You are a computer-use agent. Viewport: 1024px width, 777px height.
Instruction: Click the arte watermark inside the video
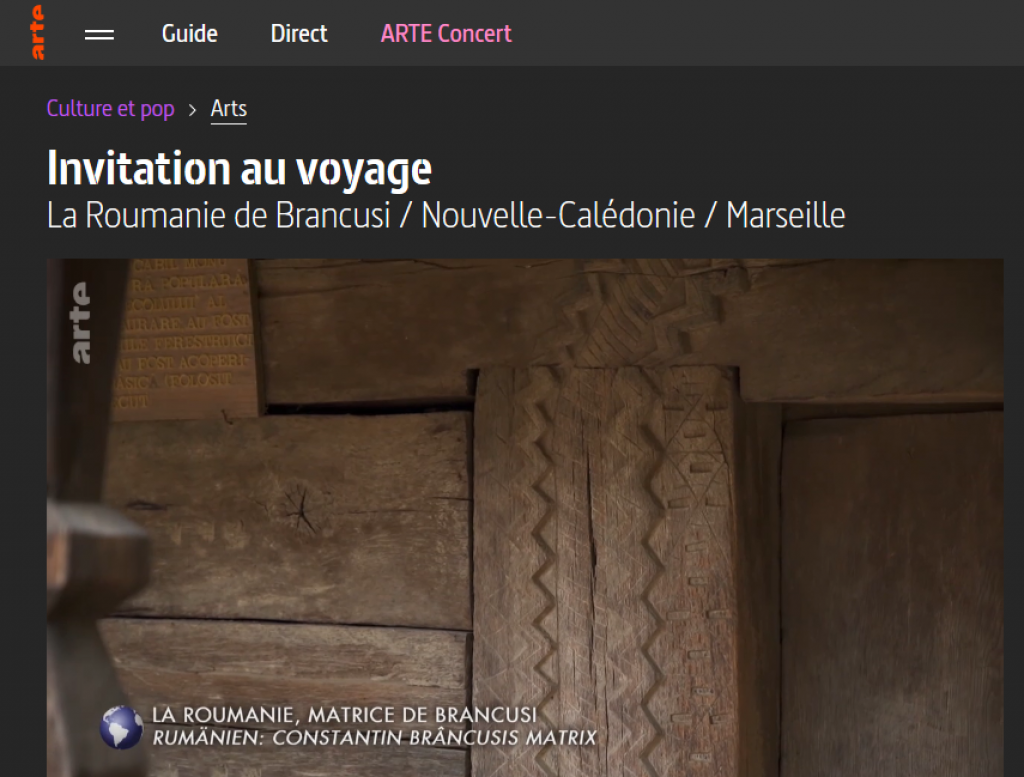(81, 323)
